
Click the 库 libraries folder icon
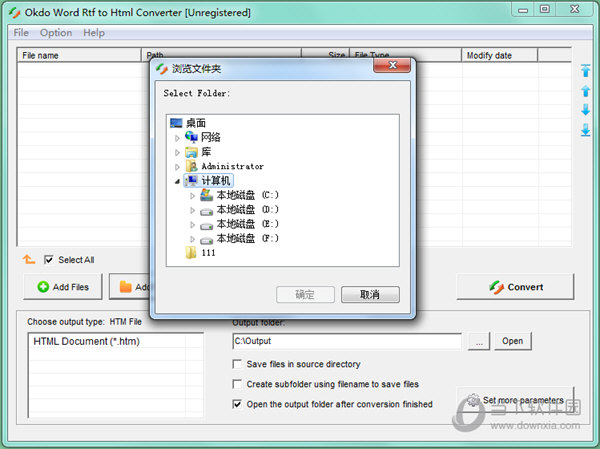(191, 152)
